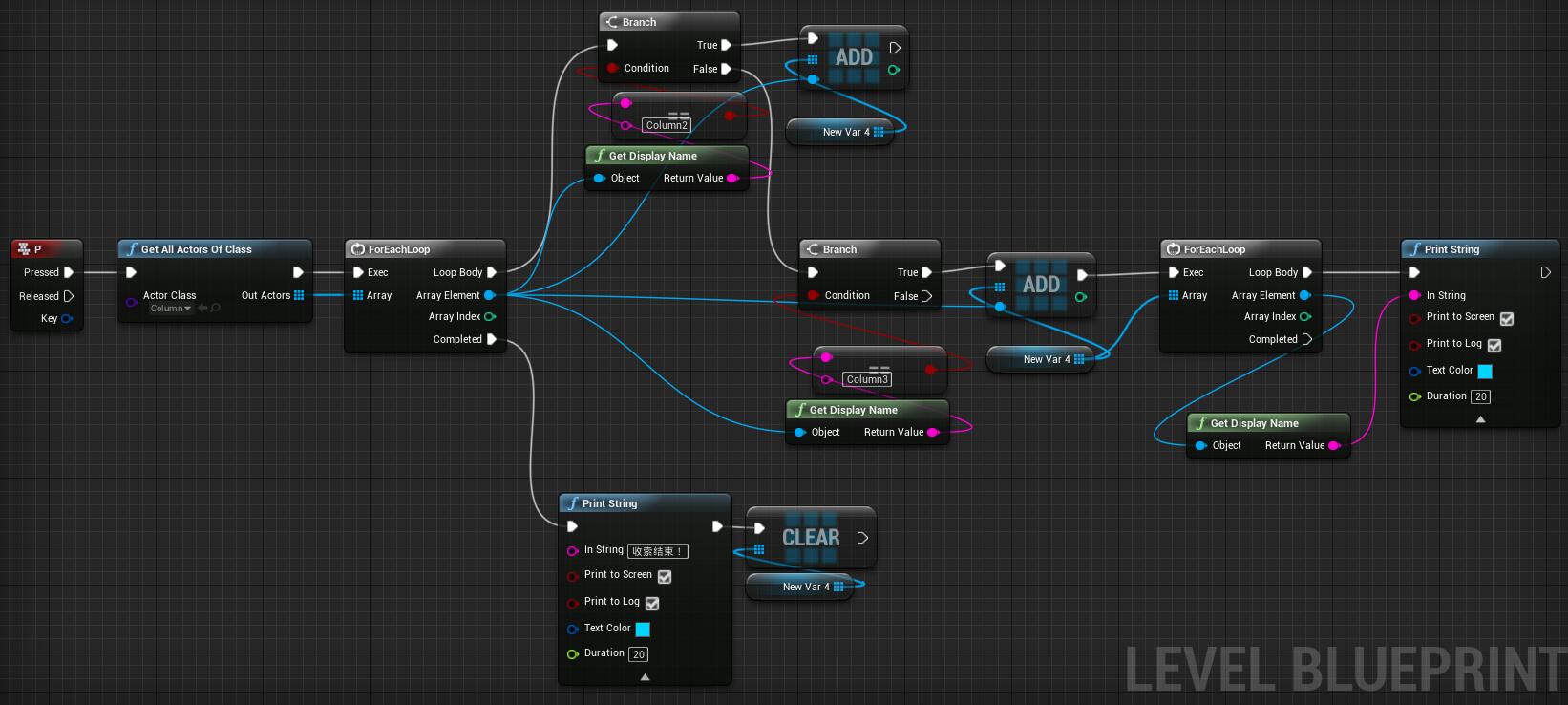Click Completed pin of ForEachLoop after Get All Actors

pyautogui.click(x=492, y=339)
